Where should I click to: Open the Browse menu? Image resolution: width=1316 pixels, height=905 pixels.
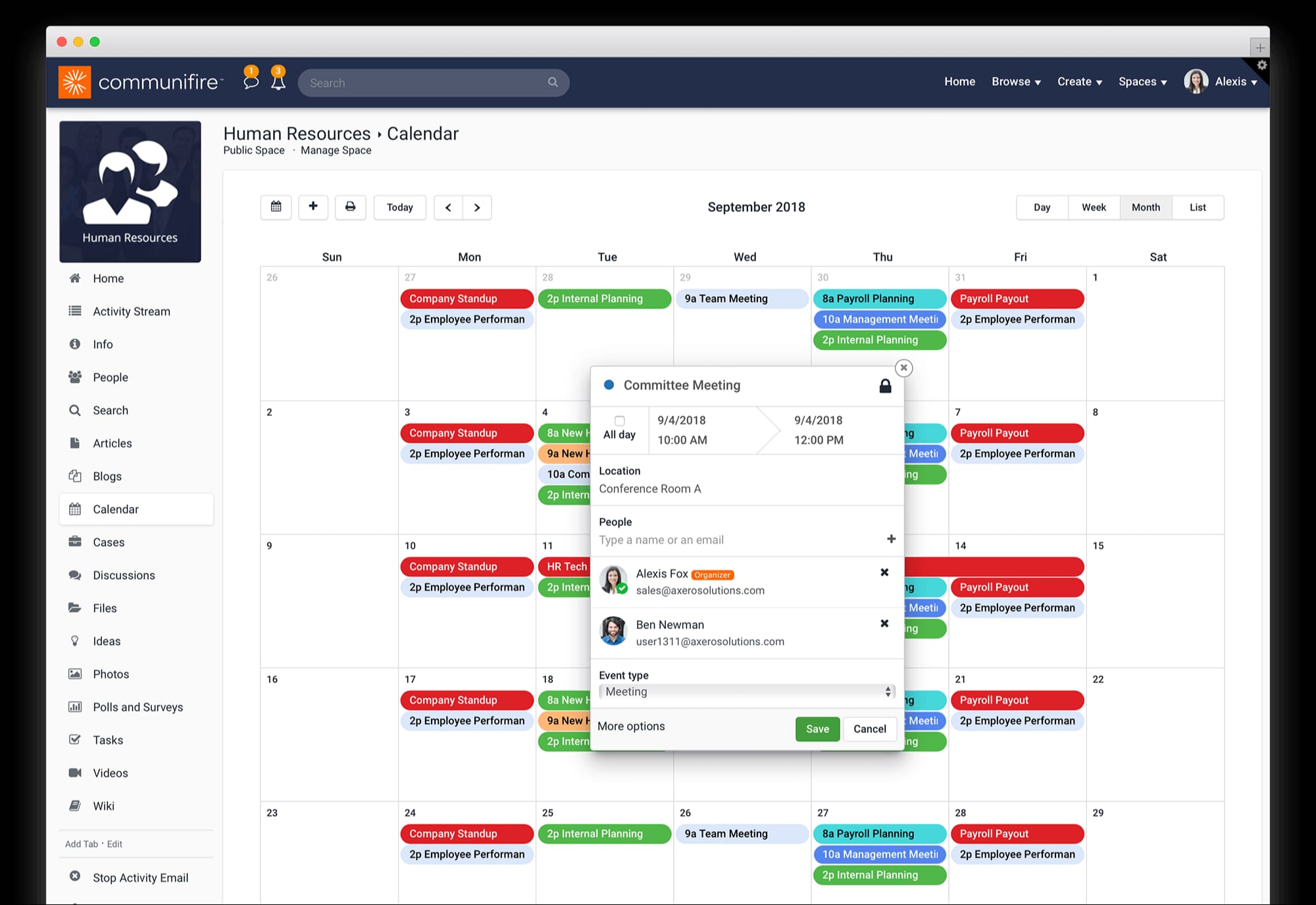[x=1015, y=82]
